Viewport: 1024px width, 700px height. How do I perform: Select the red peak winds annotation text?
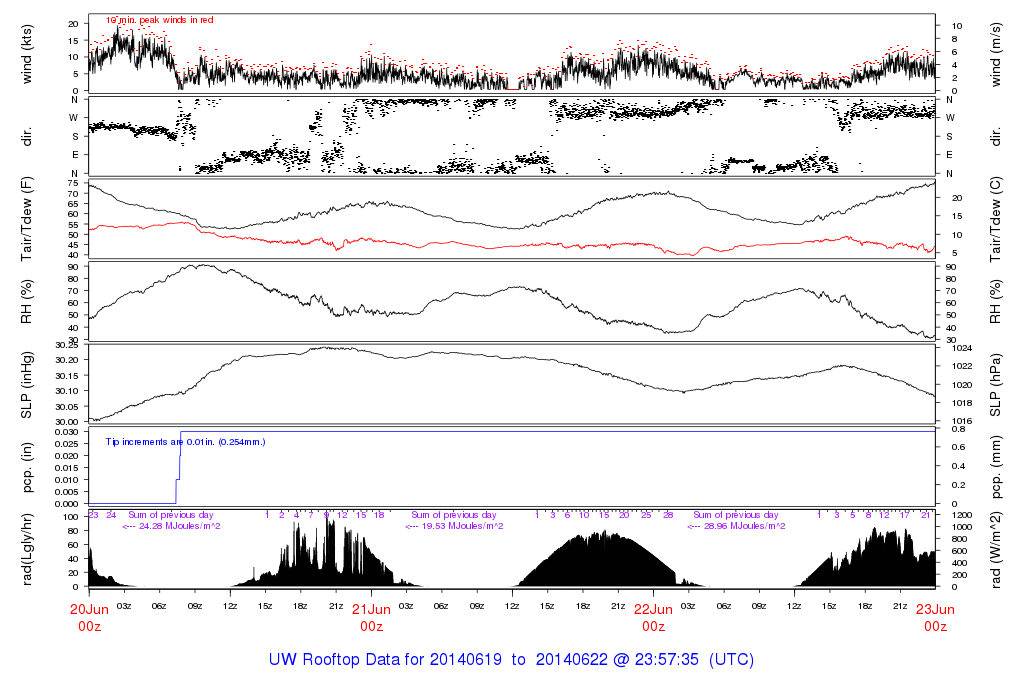pyautogui.click(x=160, y=20)
